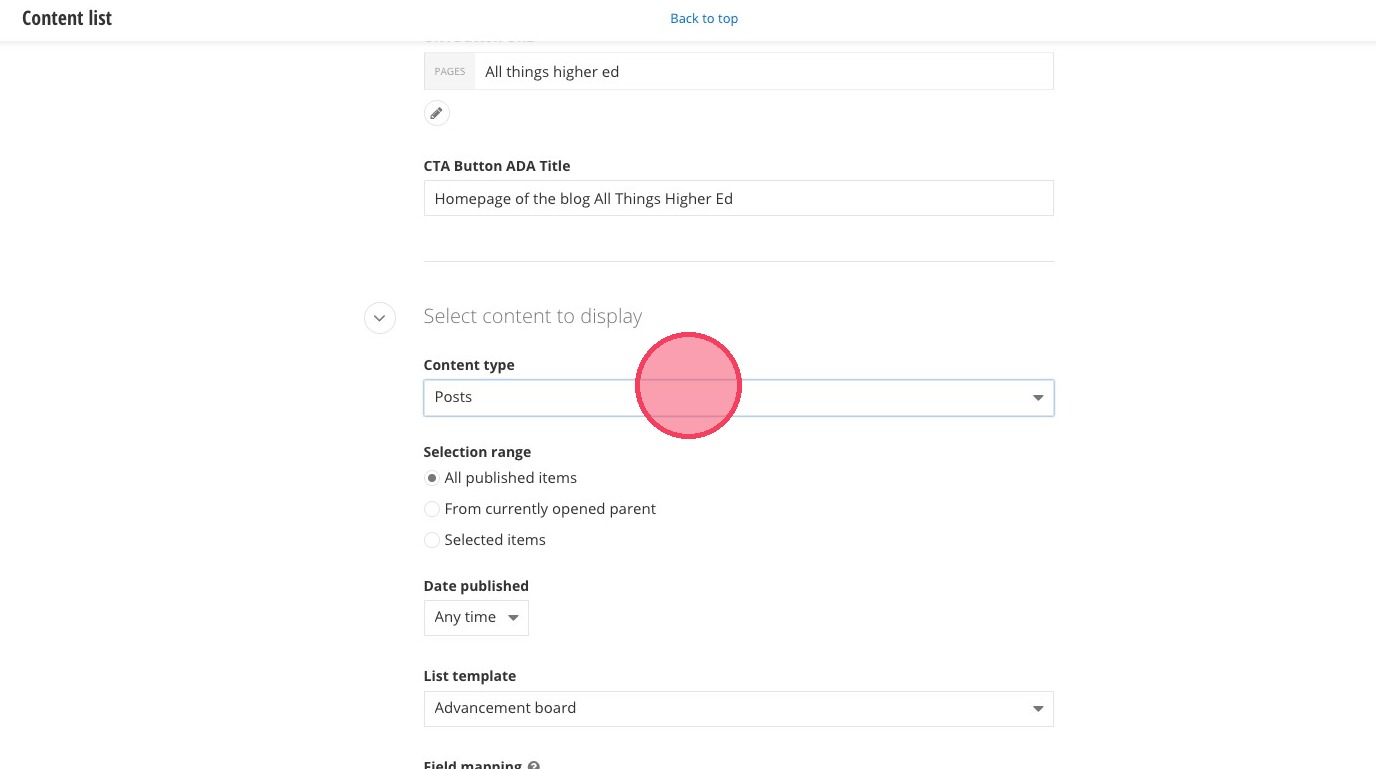This screenshot has height=769, width=1376.
Task: Click the Back to top link
Action: (x=704, y=18)
